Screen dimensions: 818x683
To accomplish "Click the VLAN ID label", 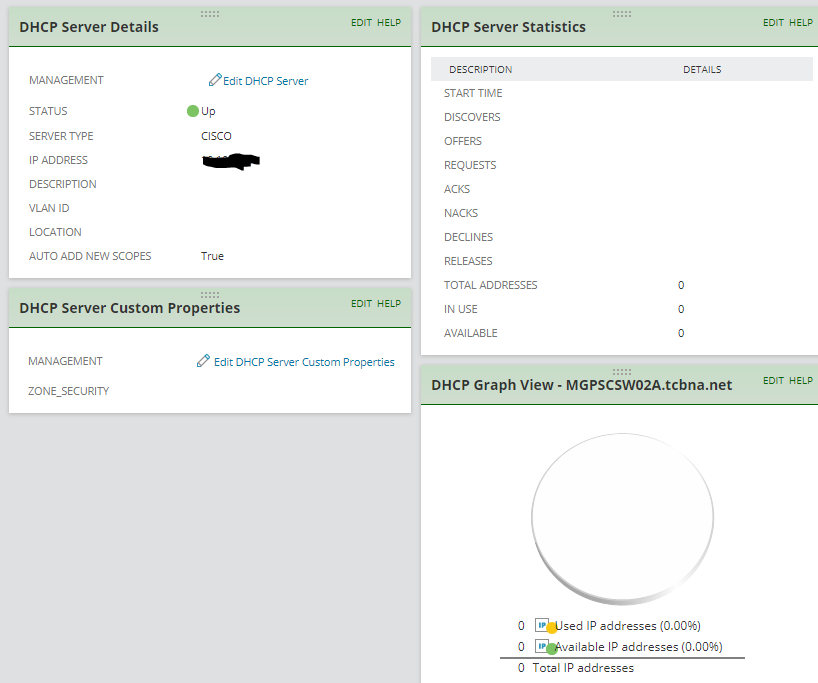I will point(49,208).
